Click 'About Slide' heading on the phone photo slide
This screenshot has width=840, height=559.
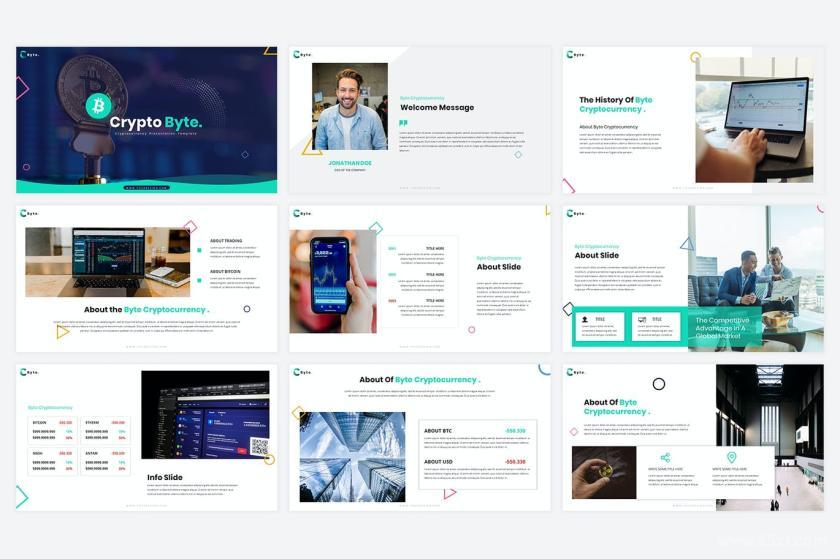[x=499, y=267]
